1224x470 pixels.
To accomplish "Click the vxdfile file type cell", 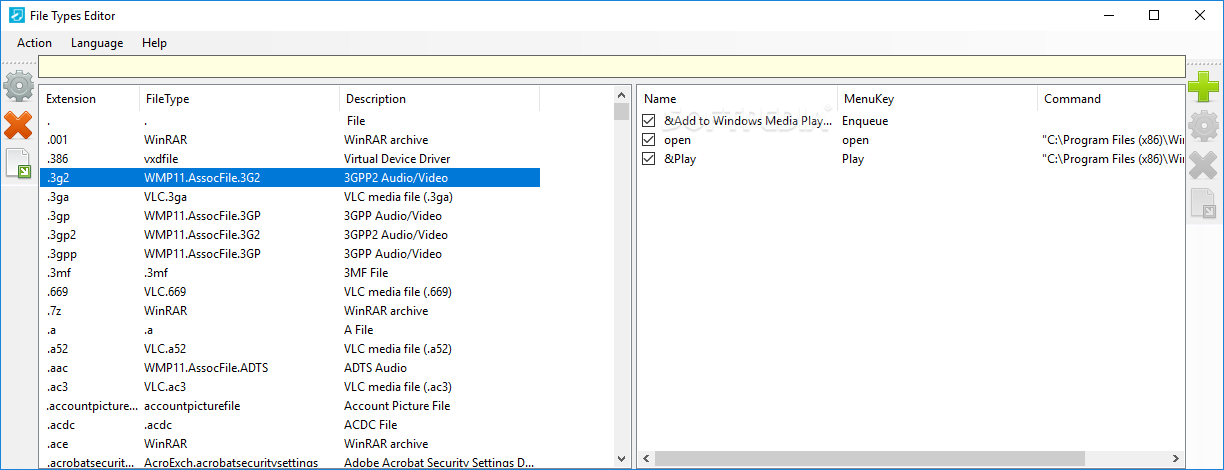I will pos(166,159).
